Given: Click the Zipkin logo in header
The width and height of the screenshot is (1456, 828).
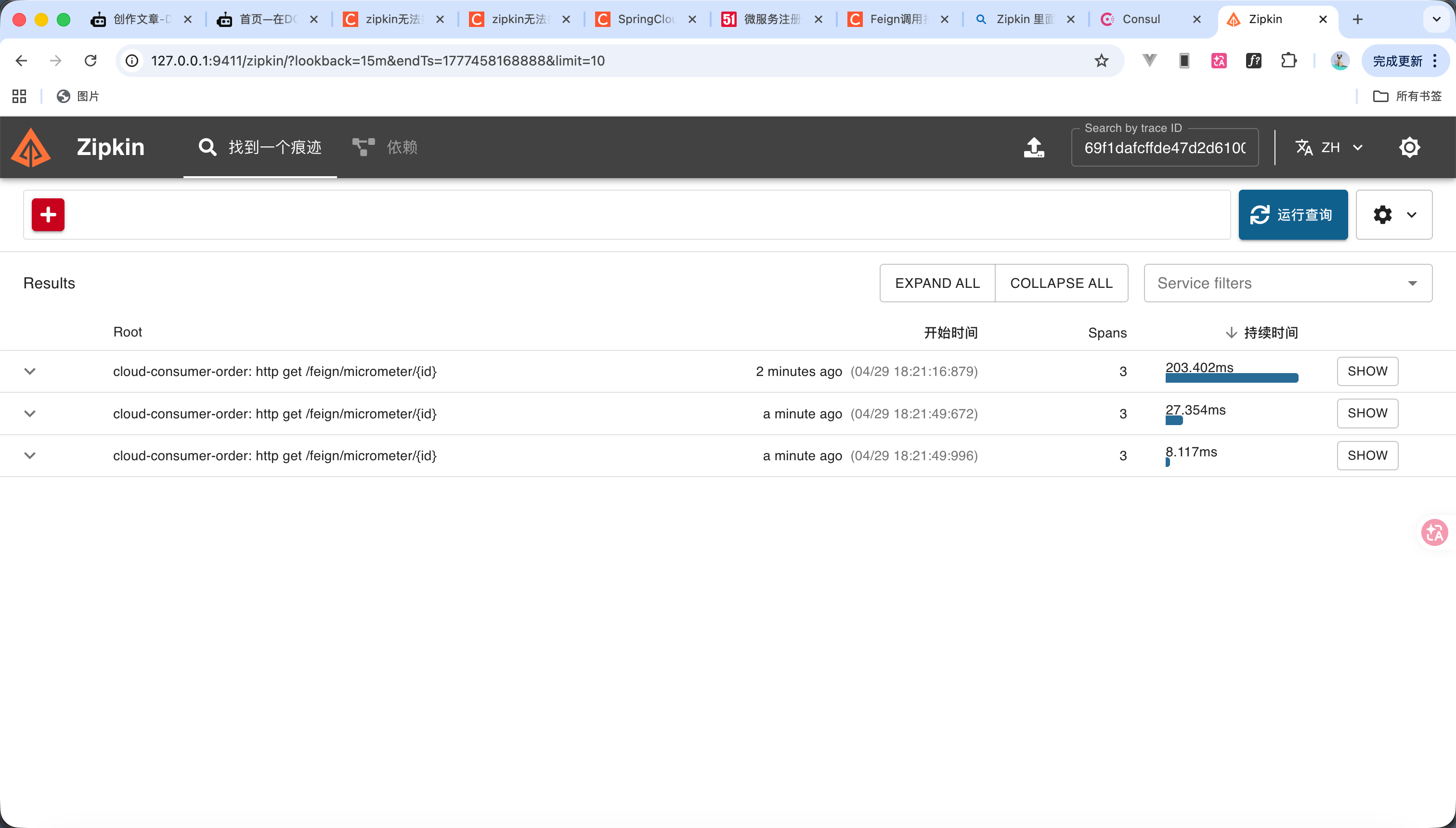Looking at the screenshot, I should point(31,147).
